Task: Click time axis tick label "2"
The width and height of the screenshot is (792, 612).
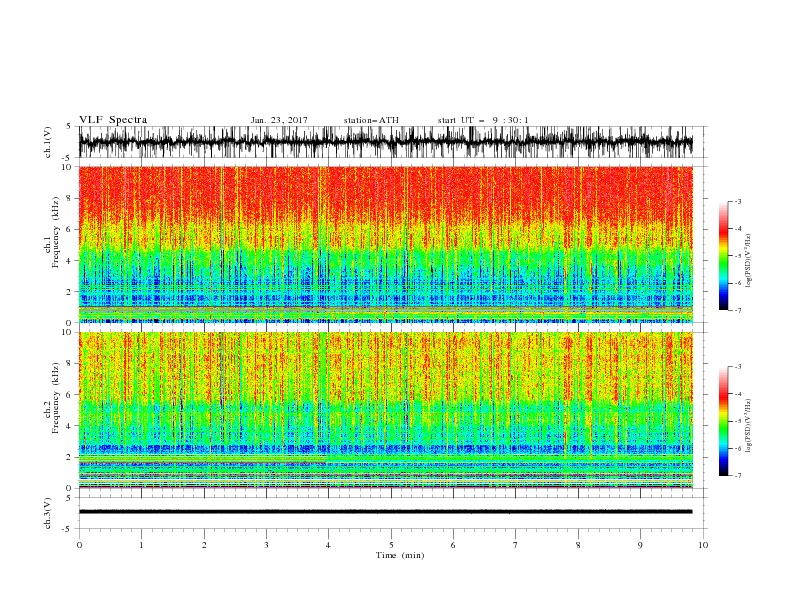Action: (204, 545)
